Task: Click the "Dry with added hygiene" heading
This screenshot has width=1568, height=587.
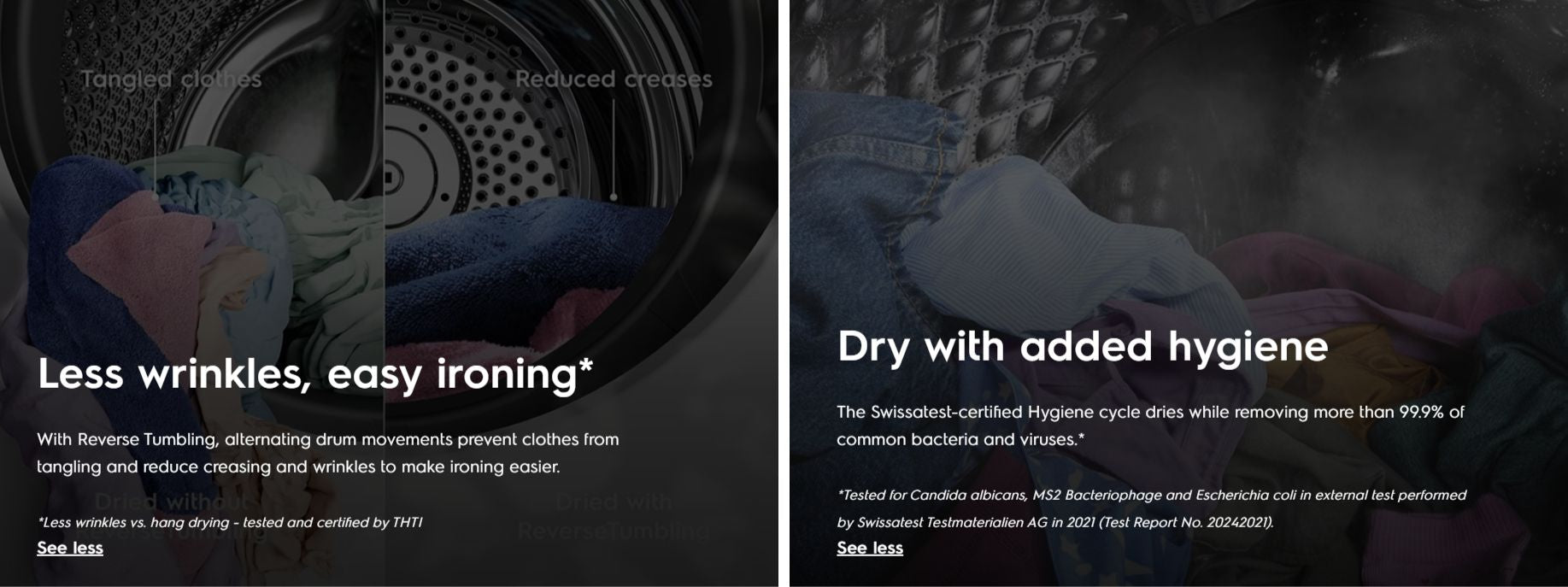Action: pyautogui.click(x=1083, y=347)
